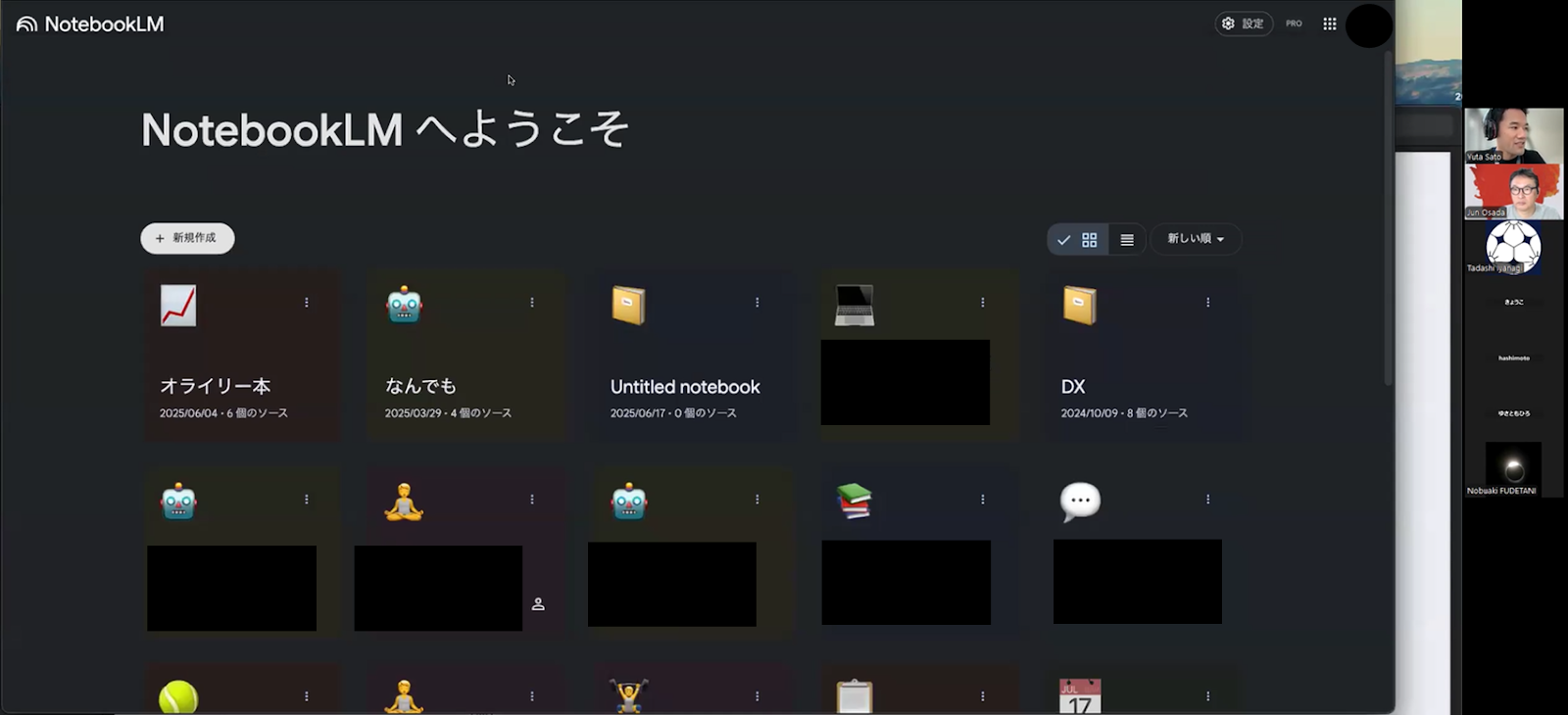Viewport: 1568px width, 715px height.
Task: Click the 2024/10/09 · 8 個のソース text
Action: point(1124,413)
